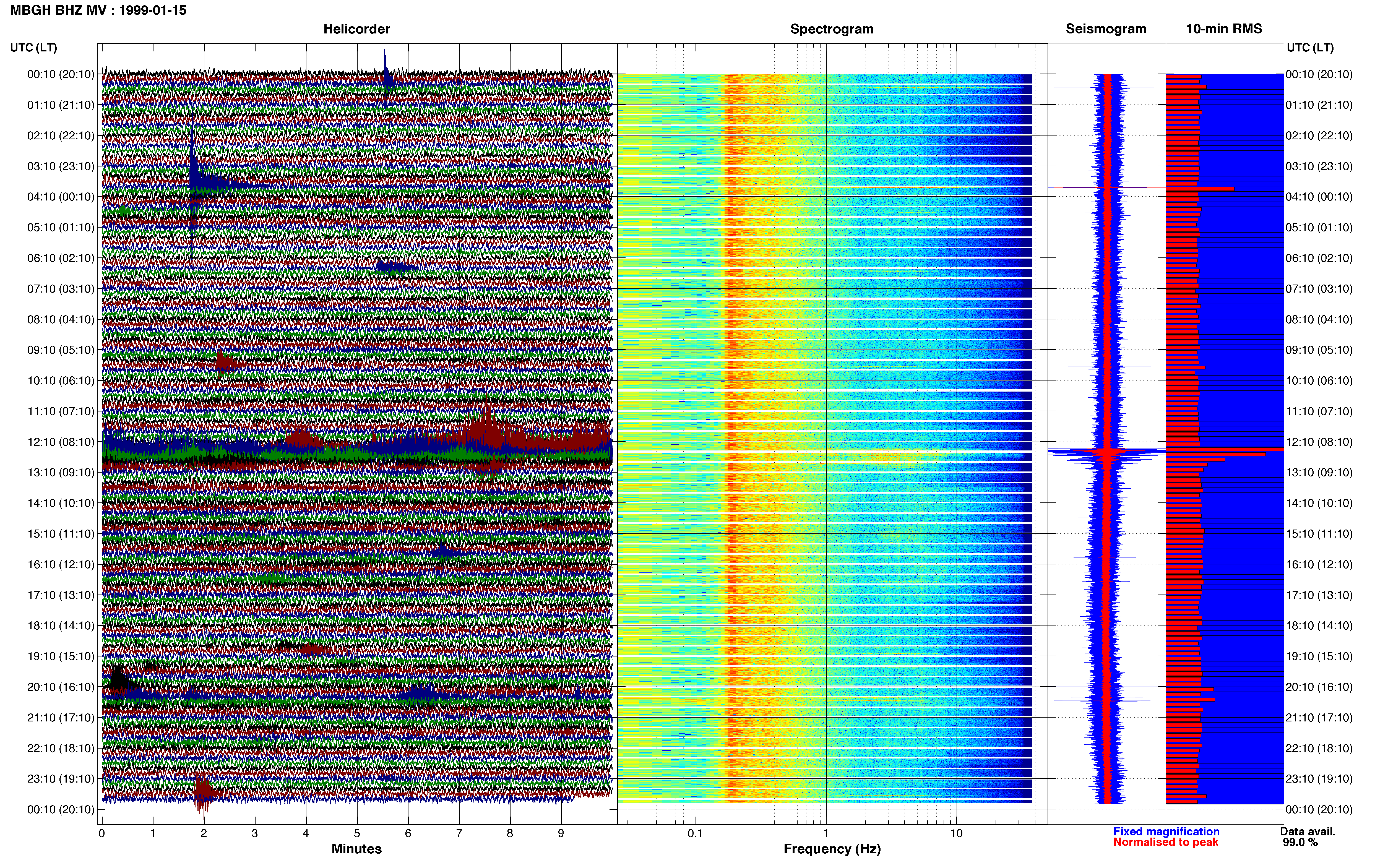Viewport: 1388px width, 868px height.
Task: Click the 0 tick on the Minutes axis
Action: pyautogui.click(x=101, y=833)
